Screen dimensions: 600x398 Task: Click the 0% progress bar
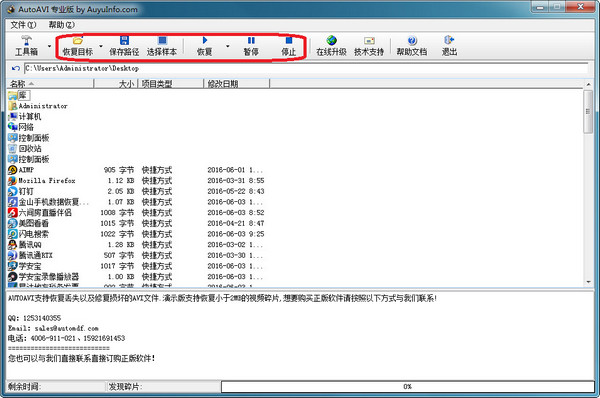(407, 387)
